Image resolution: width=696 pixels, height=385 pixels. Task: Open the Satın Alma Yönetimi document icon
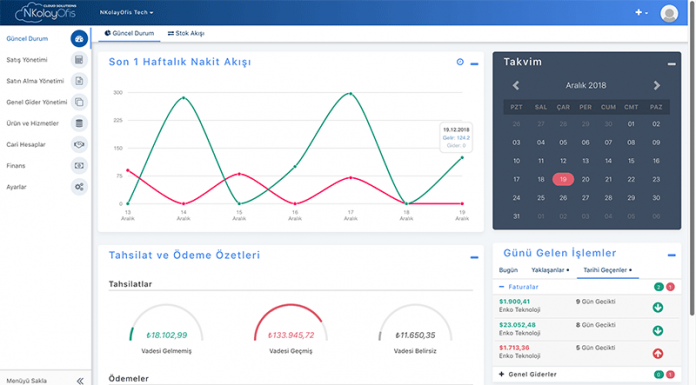click(79, 81)
